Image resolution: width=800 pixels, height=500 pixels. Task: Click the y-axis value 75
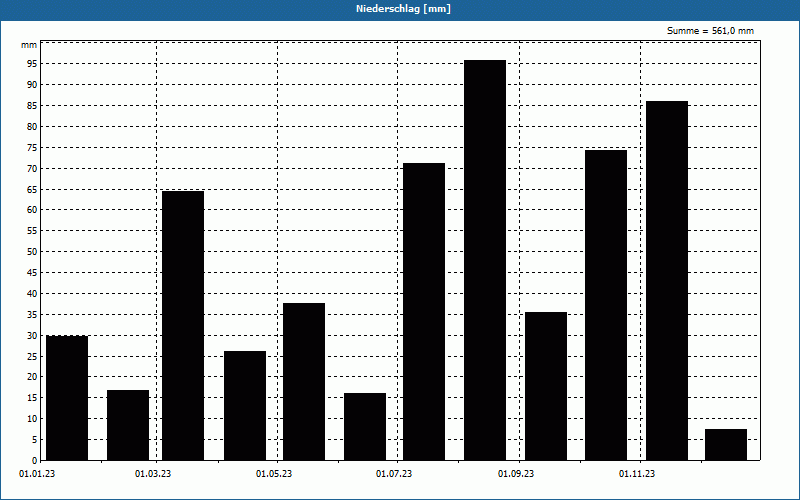[x=33, y=147]
